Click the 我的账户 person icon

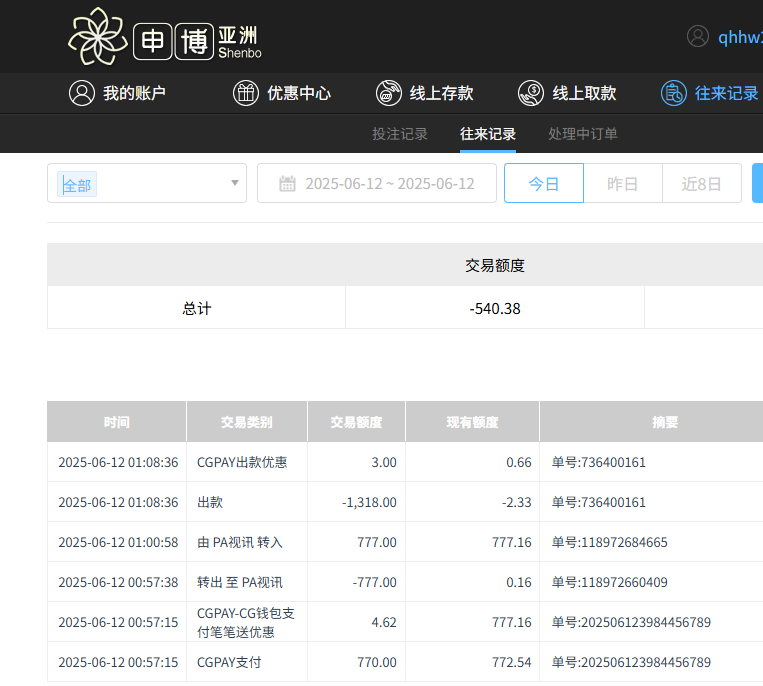pyautogui.click(x=81, y=93)
